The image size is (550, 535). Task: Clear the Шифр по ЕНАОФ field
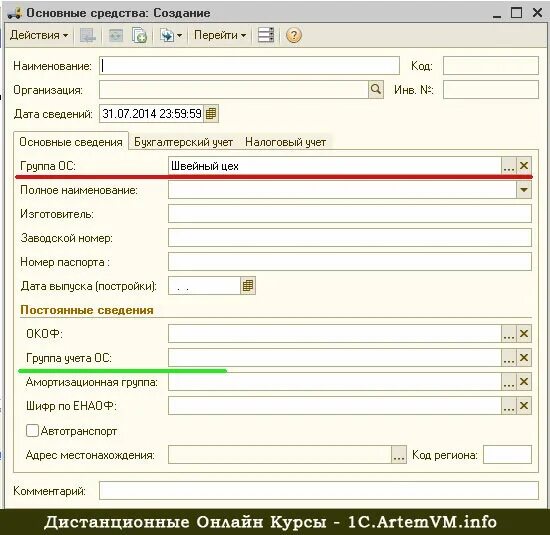click(x=524, y=406)
